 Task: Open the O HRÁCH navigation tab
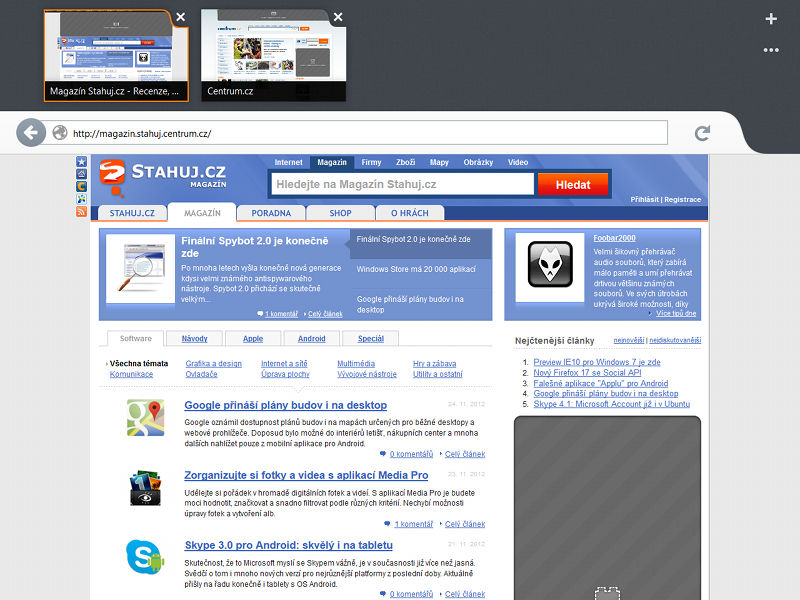click(x=410, y=213)
